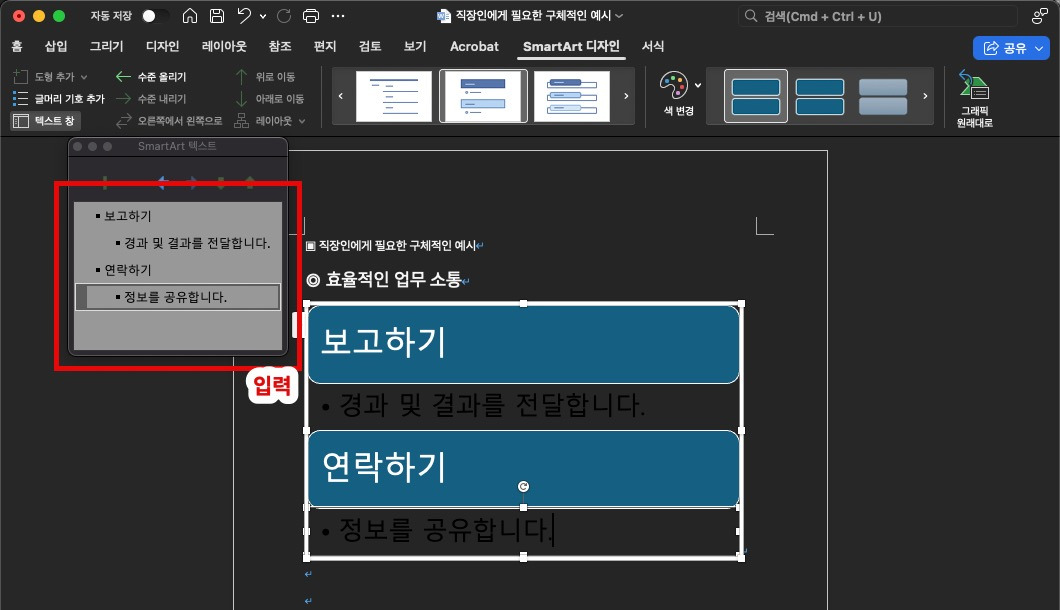1060x610 pixels.
Task: Select the SmartArt 디자인 tab
Action: 571,46
